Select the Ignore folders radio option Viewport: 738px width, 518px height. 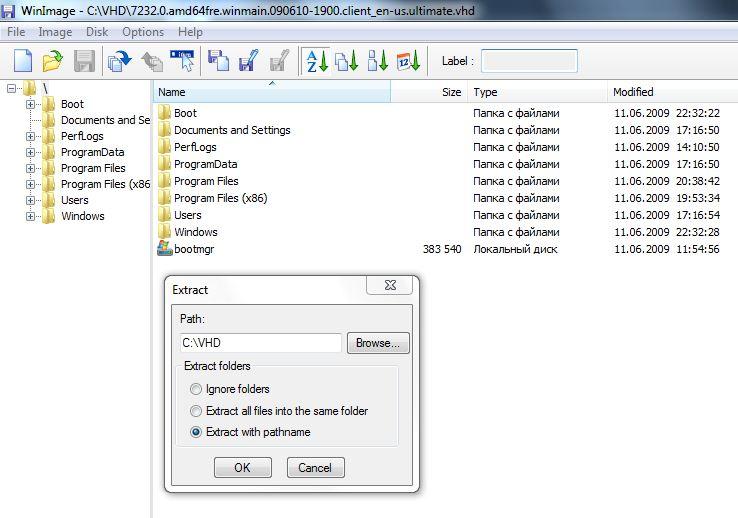196,389
